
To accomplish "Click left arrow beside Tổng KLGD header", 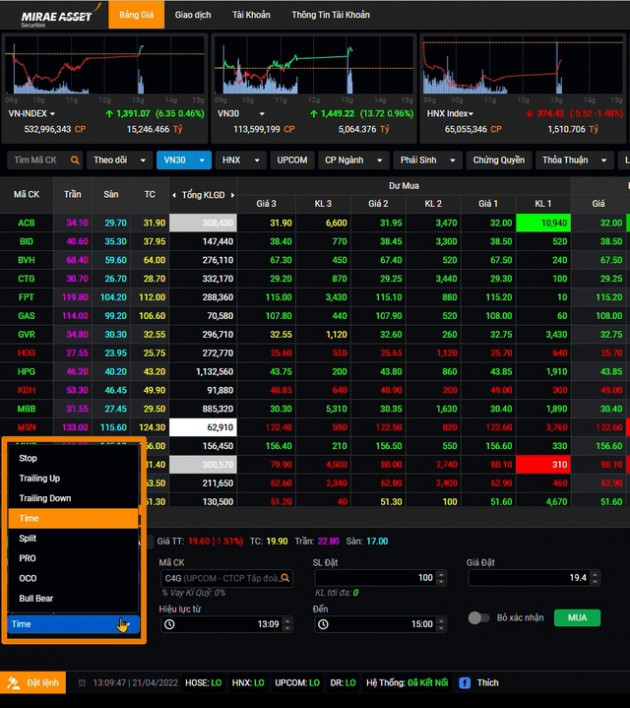I will pos(175,195).
